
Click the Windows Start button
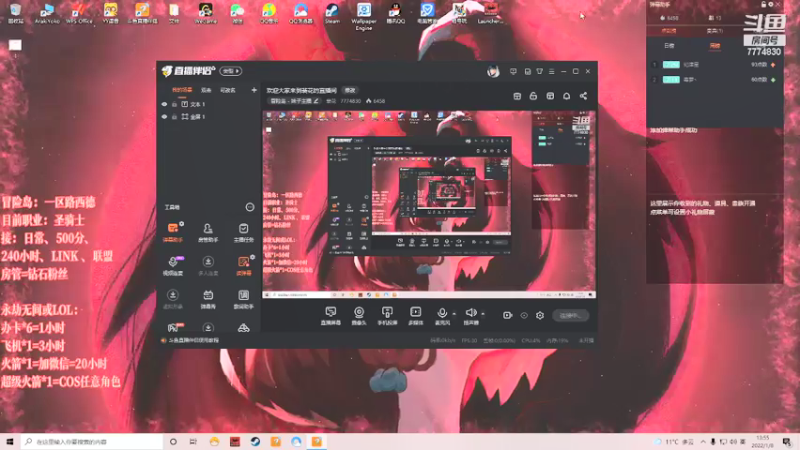click(x=9, y=441)
